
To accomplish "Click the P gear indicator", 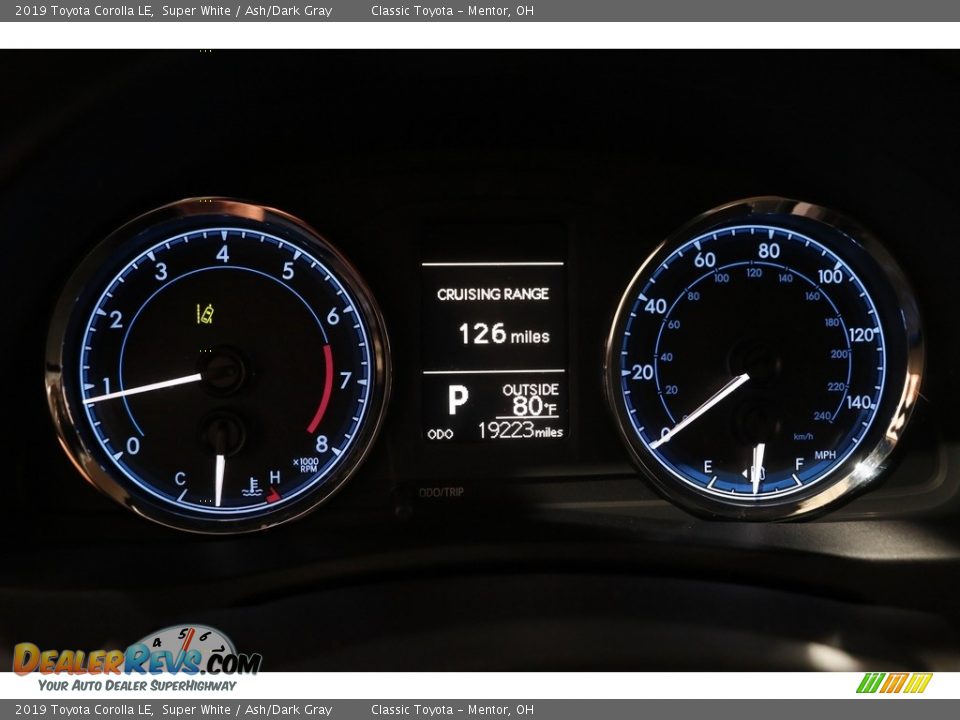I will (x=457, y=400).
